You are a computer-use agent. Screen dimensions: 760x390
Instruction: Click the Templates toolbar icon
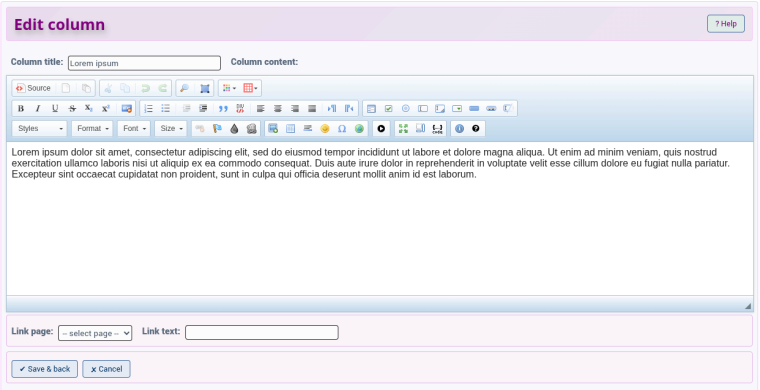tap(86, 88)
